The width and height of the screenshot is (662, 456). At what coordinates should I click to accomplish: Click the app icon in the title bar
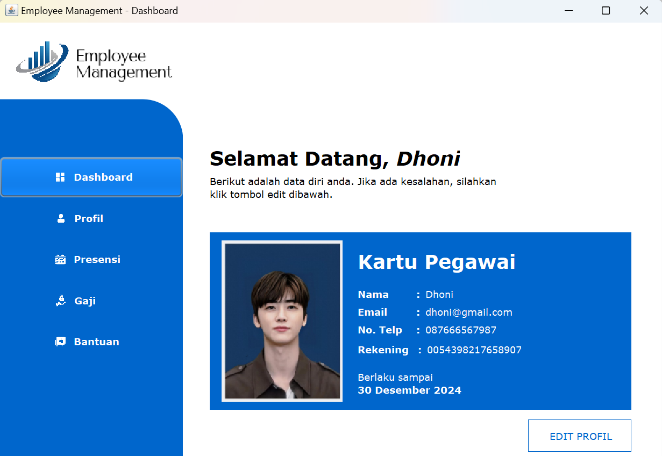(x=11, y=10)
